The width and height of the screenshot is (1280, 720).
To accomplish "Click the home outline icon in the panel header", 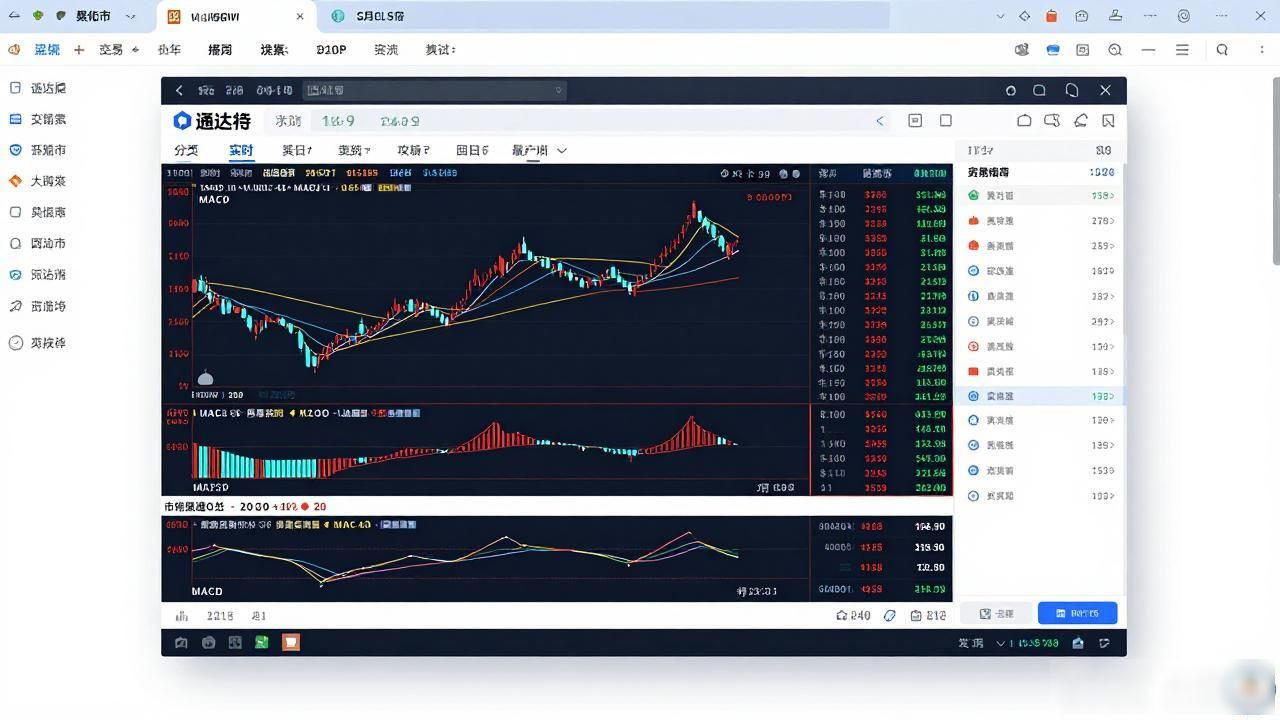I will (x=1024, y=121).
